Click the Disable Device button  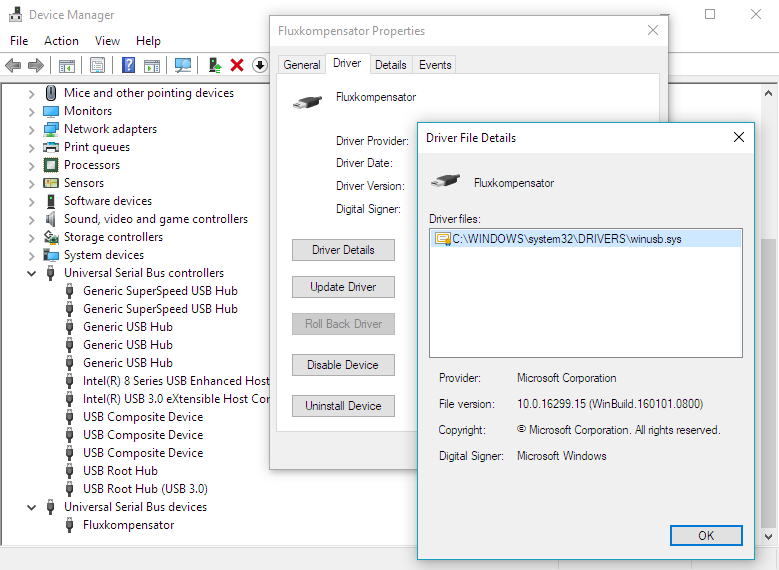tap(343, 365)
